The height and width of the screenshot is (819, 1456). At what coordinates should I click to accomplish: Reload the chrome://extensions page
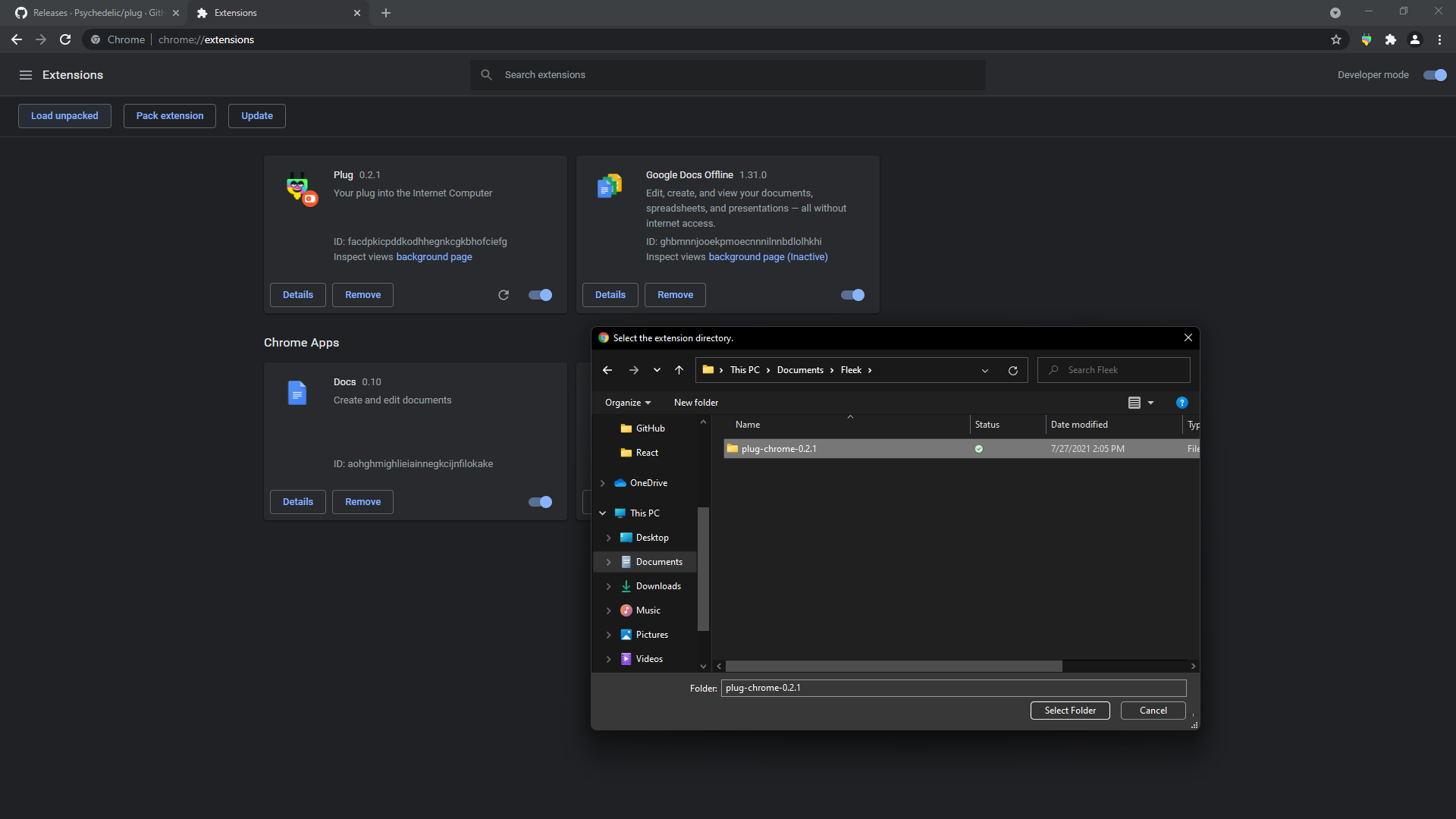65,39
